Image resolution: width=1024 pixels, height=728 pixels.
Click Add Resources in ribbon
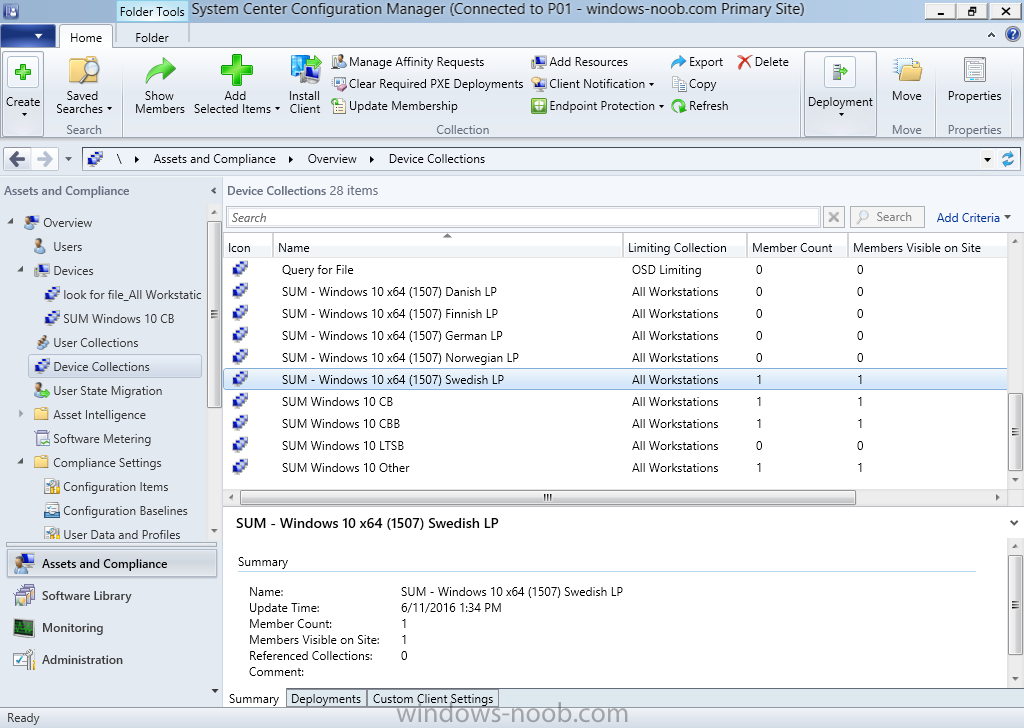579,62
